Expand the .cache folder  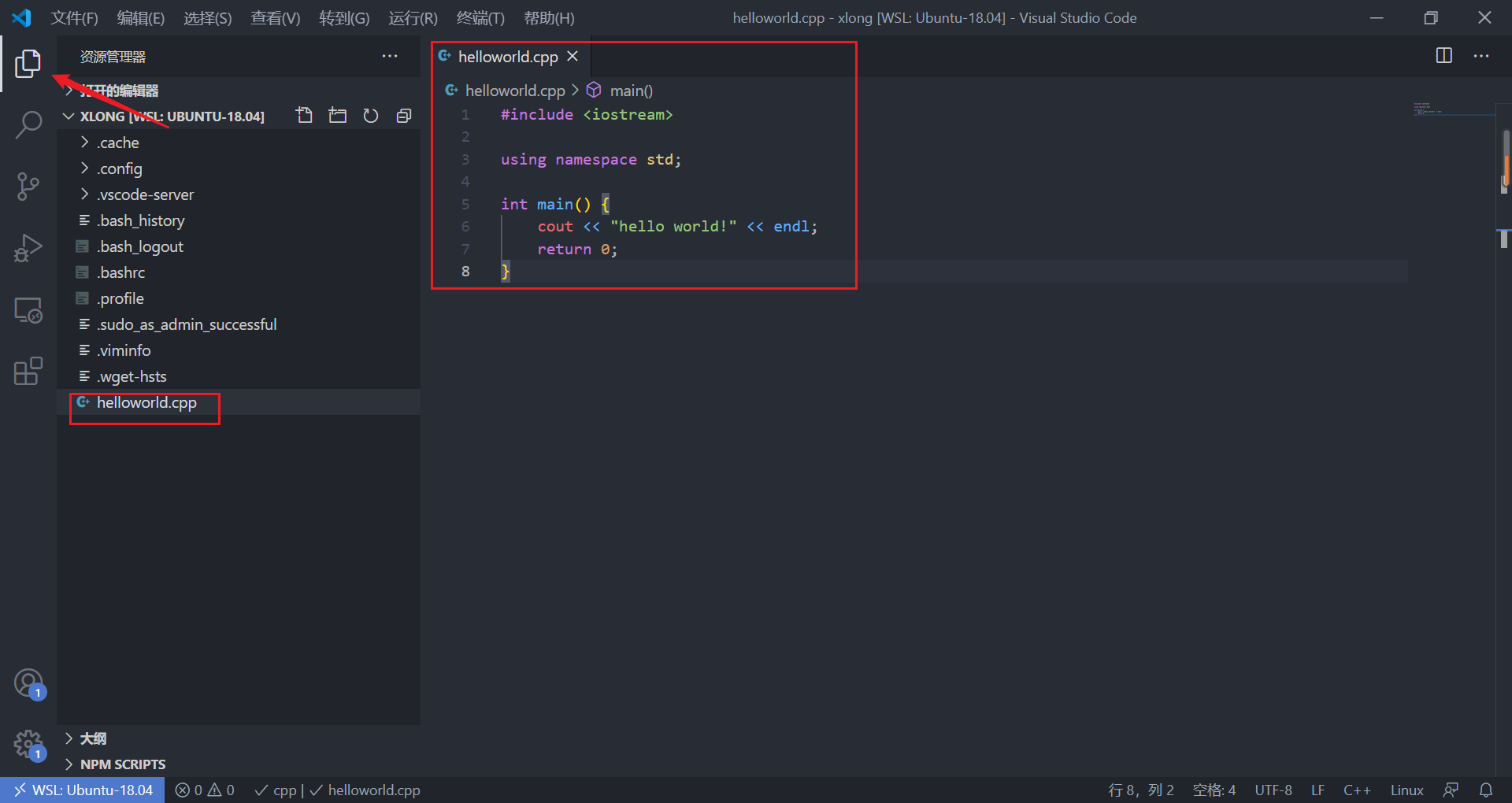tap(118, 142)
